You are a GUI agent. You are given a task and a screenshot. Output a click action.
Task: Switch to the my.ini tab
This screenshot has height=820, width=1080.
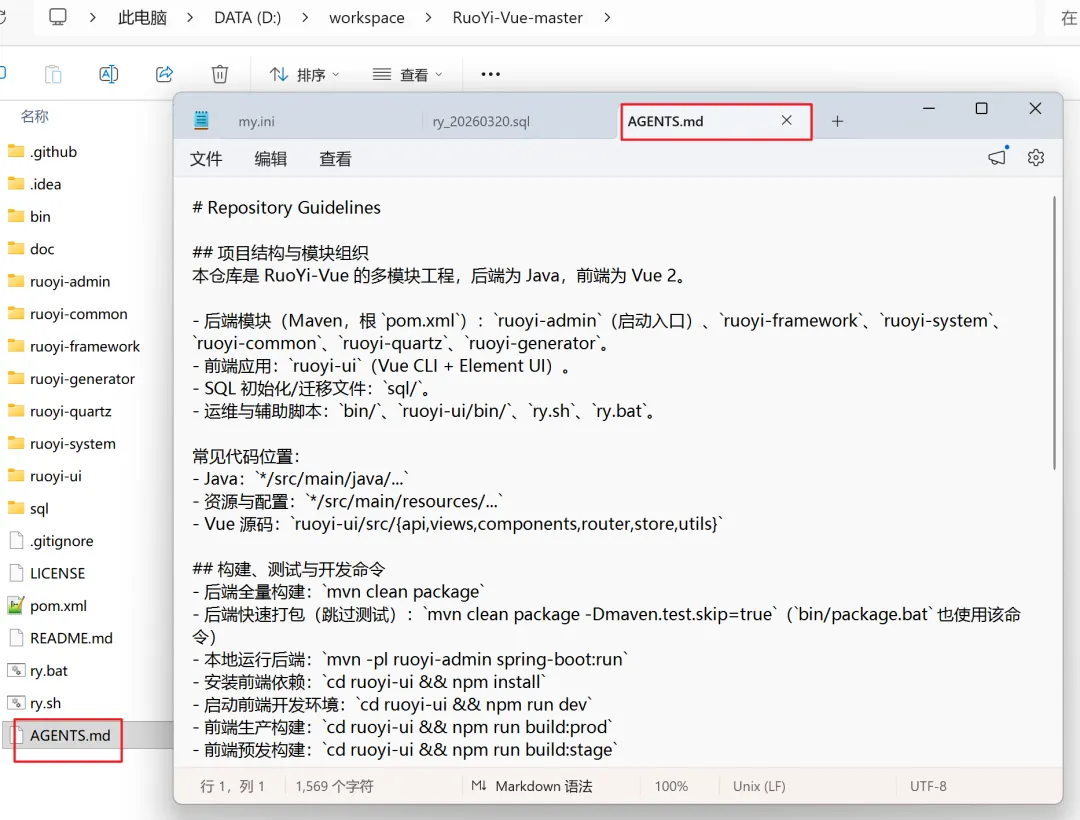pyautogui.click(x=256, y=121)
